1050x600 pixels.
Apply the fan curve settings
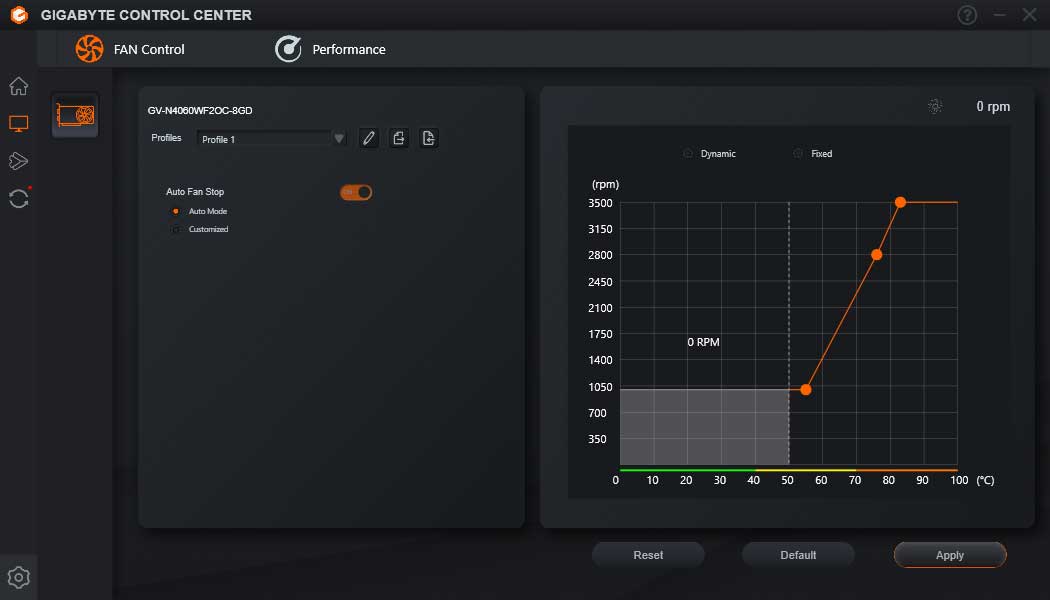(948, 554)
